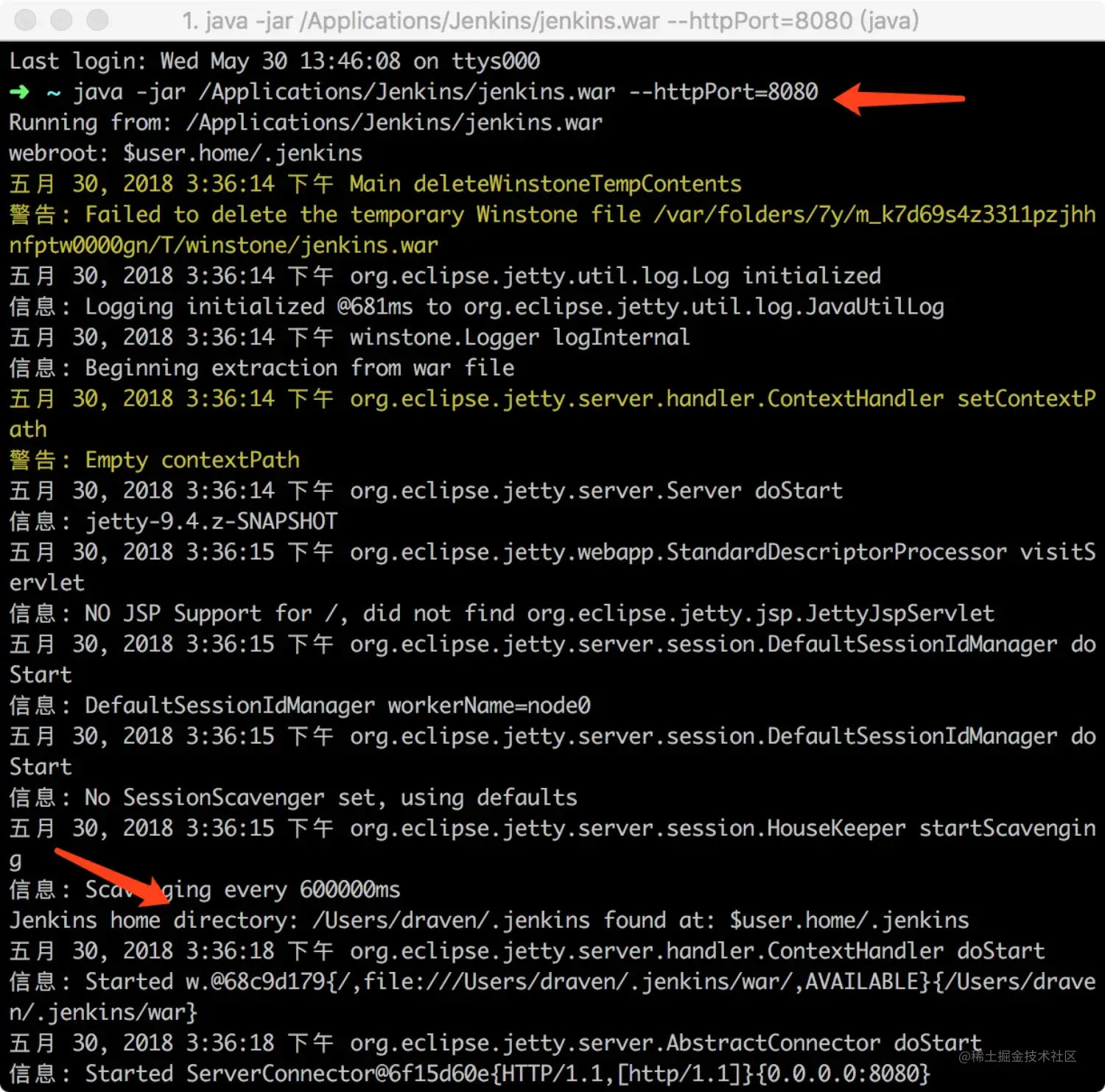Click the java -jar jenkins.war command line
Viewport: 1105px width, 1092px height.
(446, 92)
